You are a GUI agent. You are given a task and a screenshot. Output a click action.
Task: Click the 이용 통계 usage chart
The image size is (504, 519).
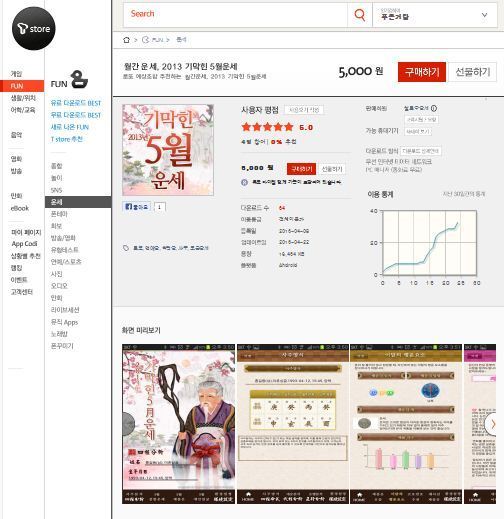(429, 243)
